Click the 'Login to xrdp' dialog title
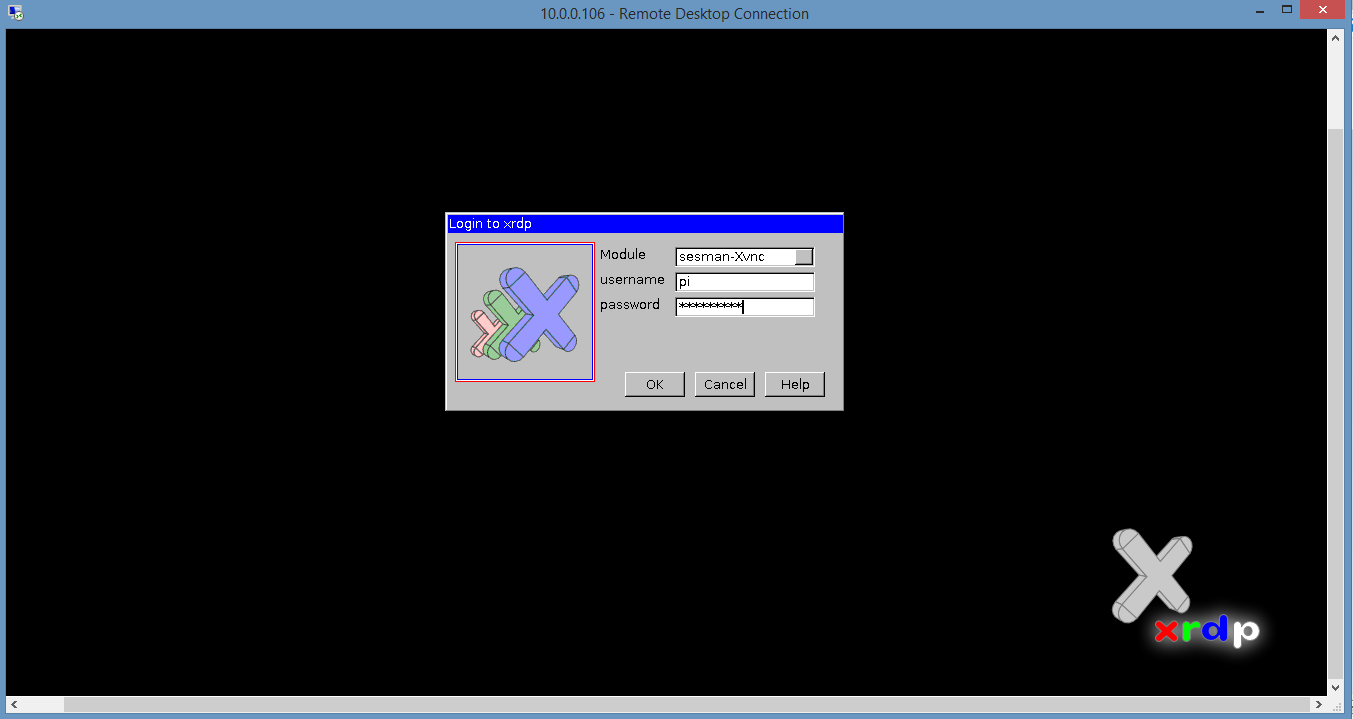The width and height of the screenshot is (1353, 719). tap(490, 224)
